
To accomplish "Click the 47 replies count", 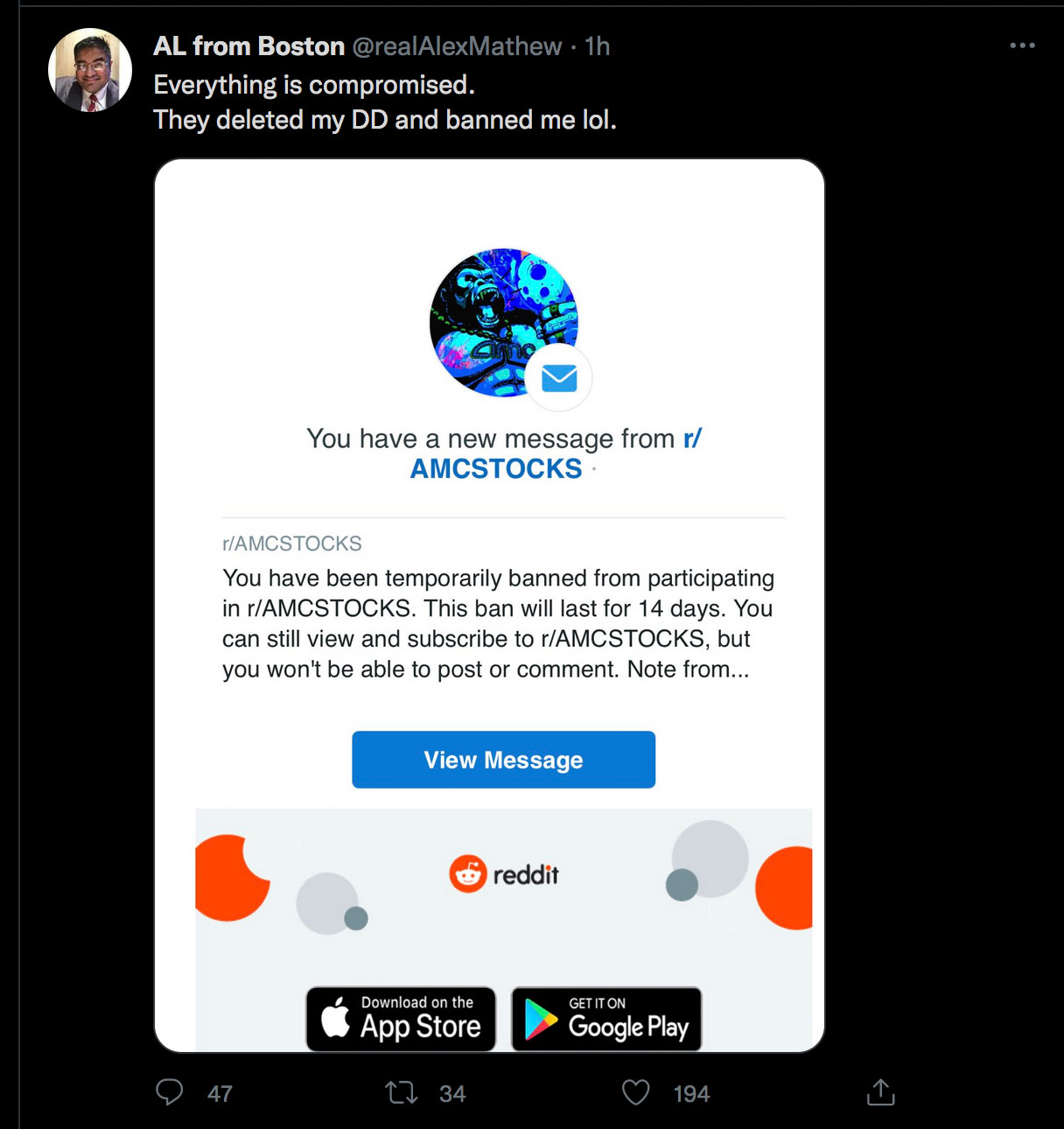I will click(220, 1094).
